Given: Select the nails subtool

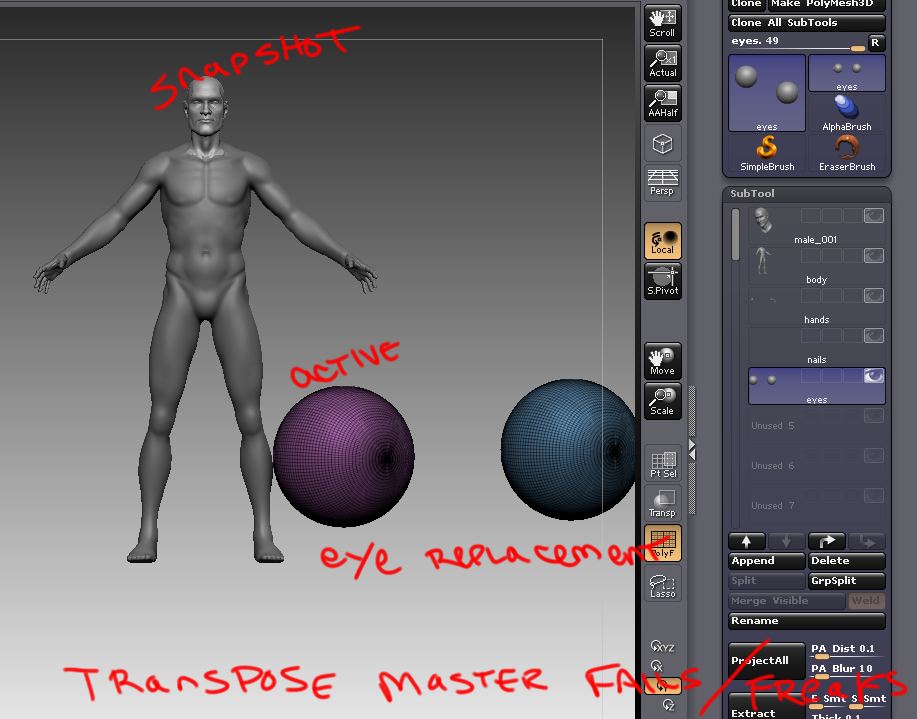Looking at the screenshot, I should coord(817,346).
